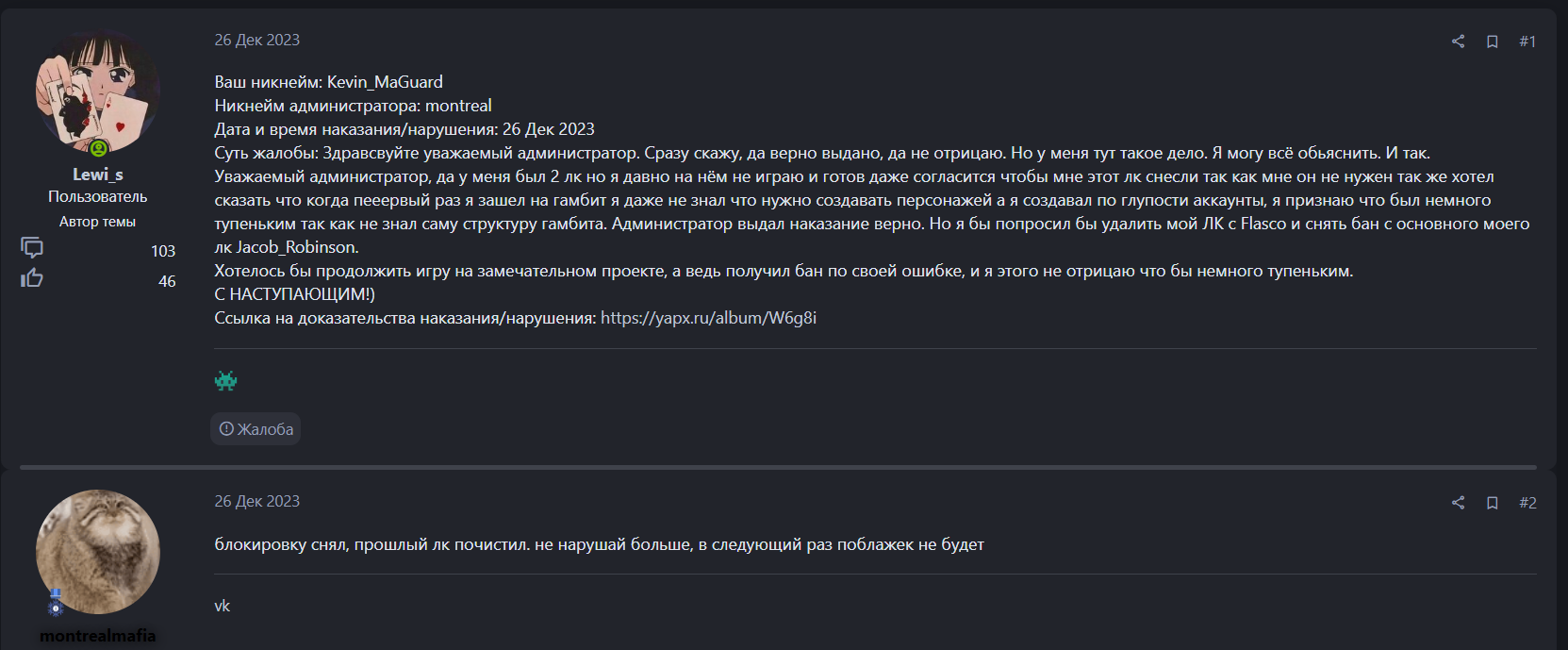Bookmark the montrealmafia reply

point(1493,503)
